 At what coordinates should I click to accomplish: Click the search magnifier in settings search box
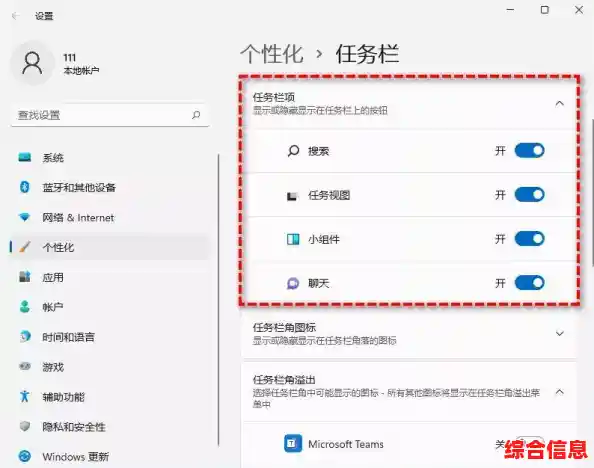pyautogui.click(x=196, y=115)
